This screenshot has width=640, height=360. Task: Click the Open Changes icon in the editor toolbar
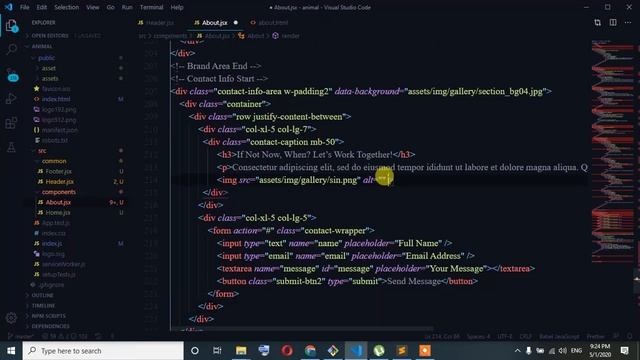click(x=598, y=22)
